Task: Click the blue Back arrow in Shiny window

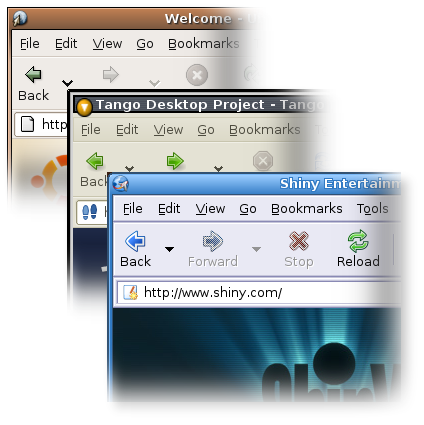Action: [135, 241]
